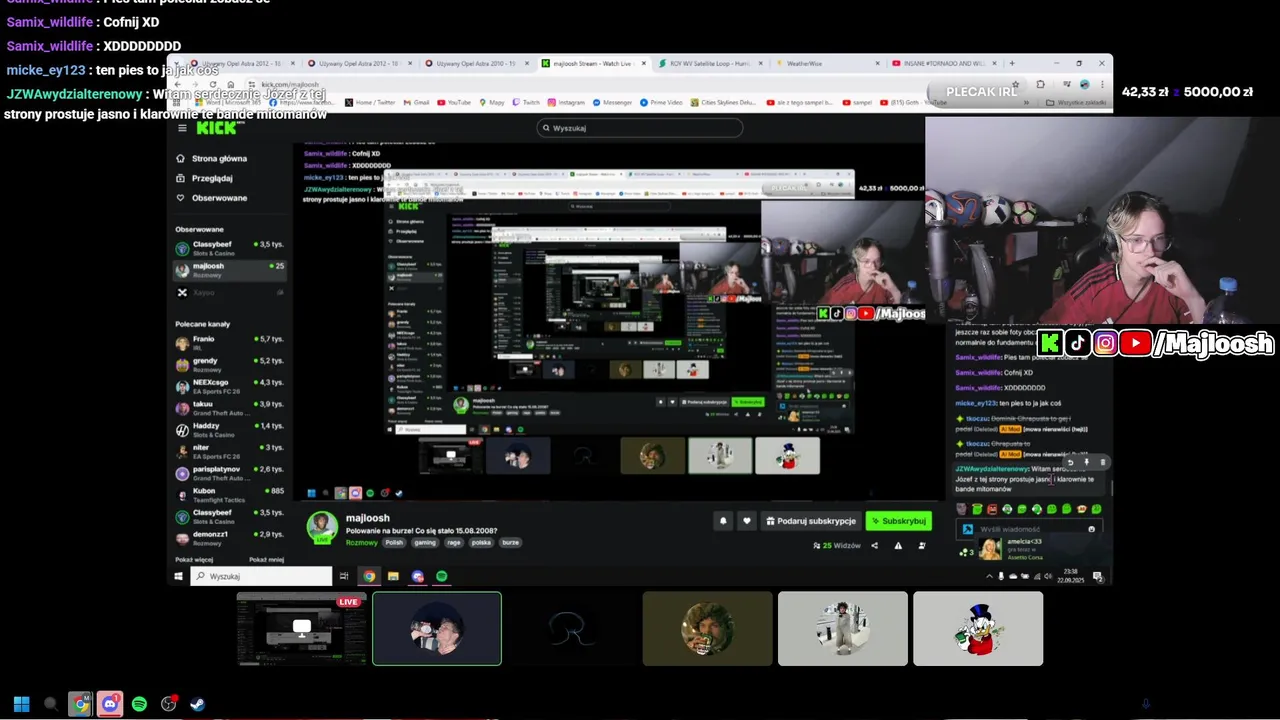Collapse list with Pokaż mniej

266,559
